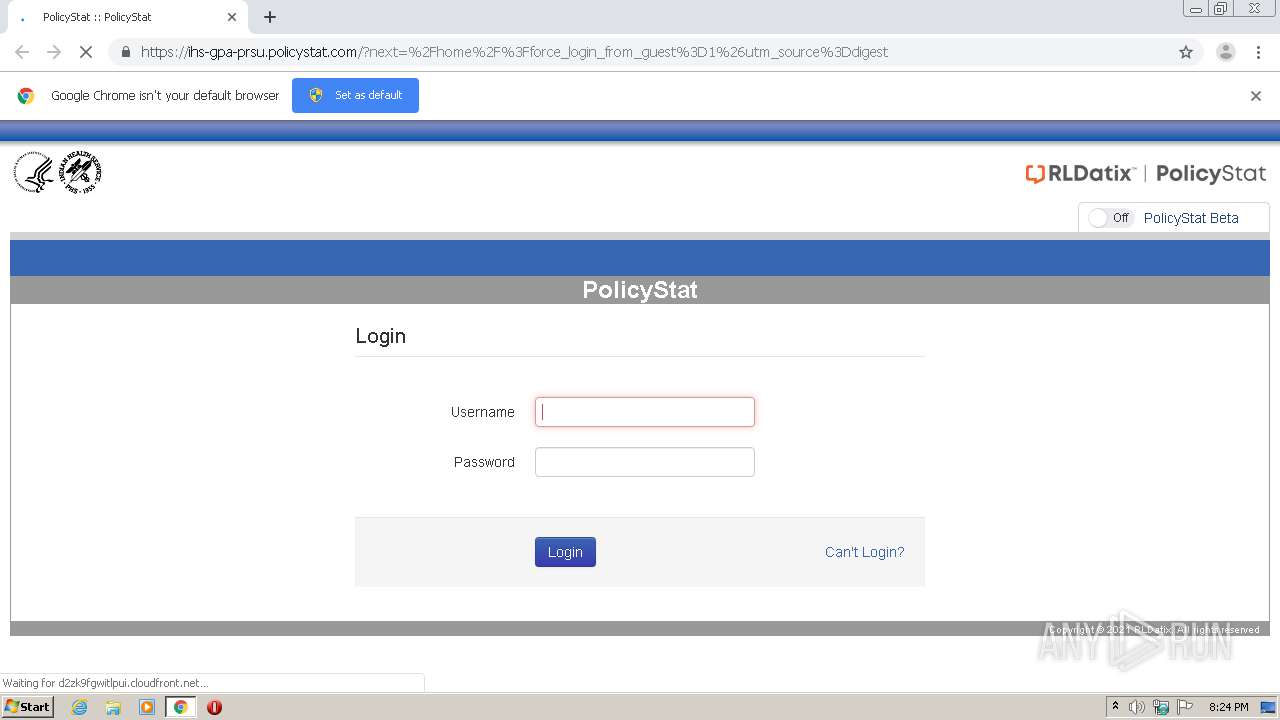Open the network tray icon
1280x720 pixels.
[1161, 707]
